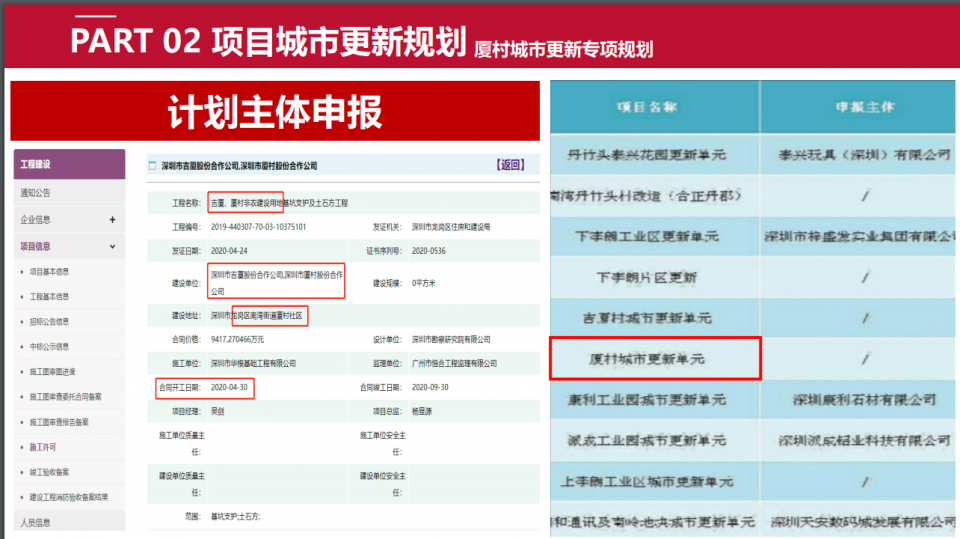Click the 【返回】 back link
Viewport: 960px width, 539px height.
pyautogui.click(x=510, y=165)
